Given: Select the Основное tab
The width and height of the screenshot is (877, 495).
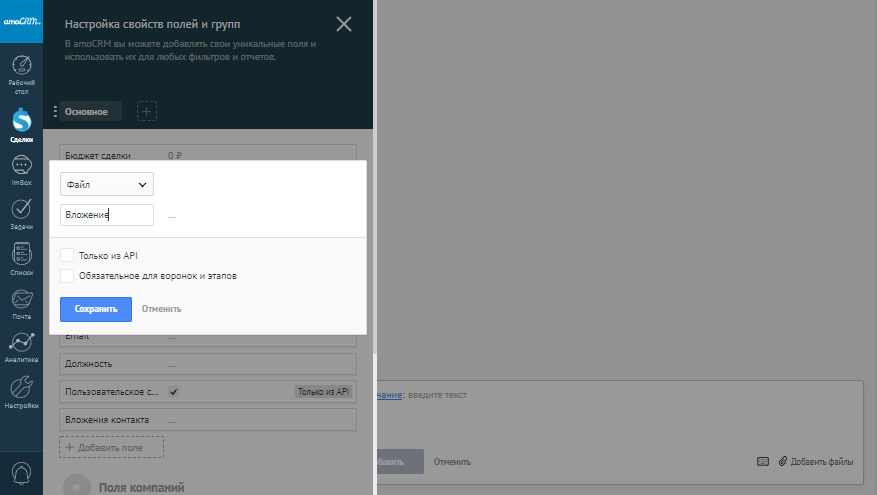Looking at the screenshot, I should [86, 112].
